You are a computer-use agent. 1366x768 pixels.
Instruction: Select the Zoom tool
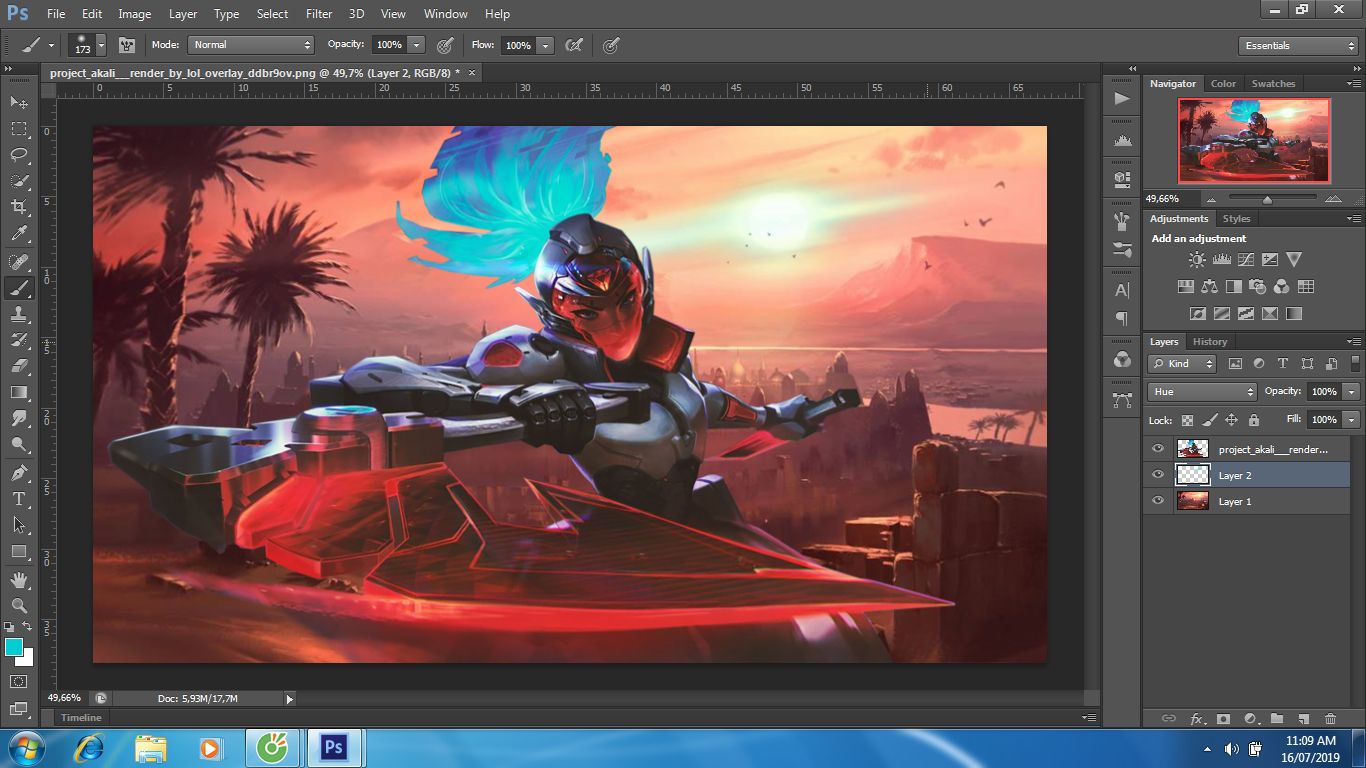[x=19, y=605]
